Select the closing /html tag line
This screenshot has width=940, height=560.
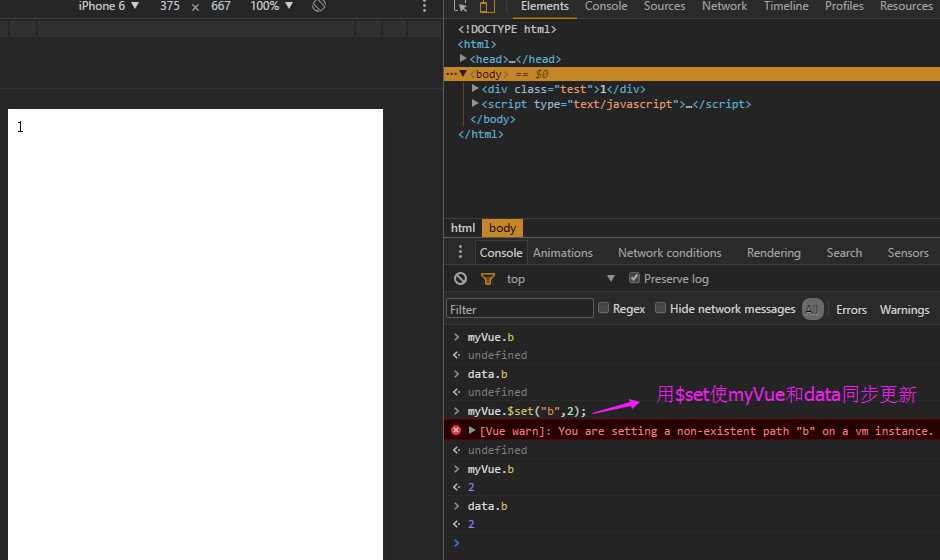(480, 134)
